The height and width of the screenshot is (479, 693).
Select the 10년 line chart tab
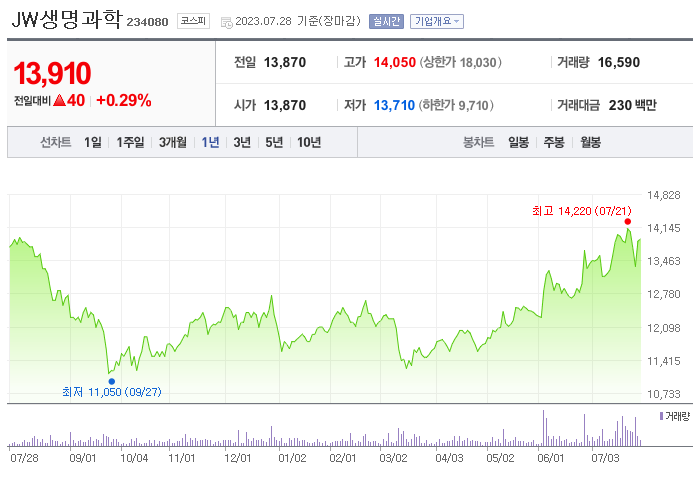tap(309, 142)
